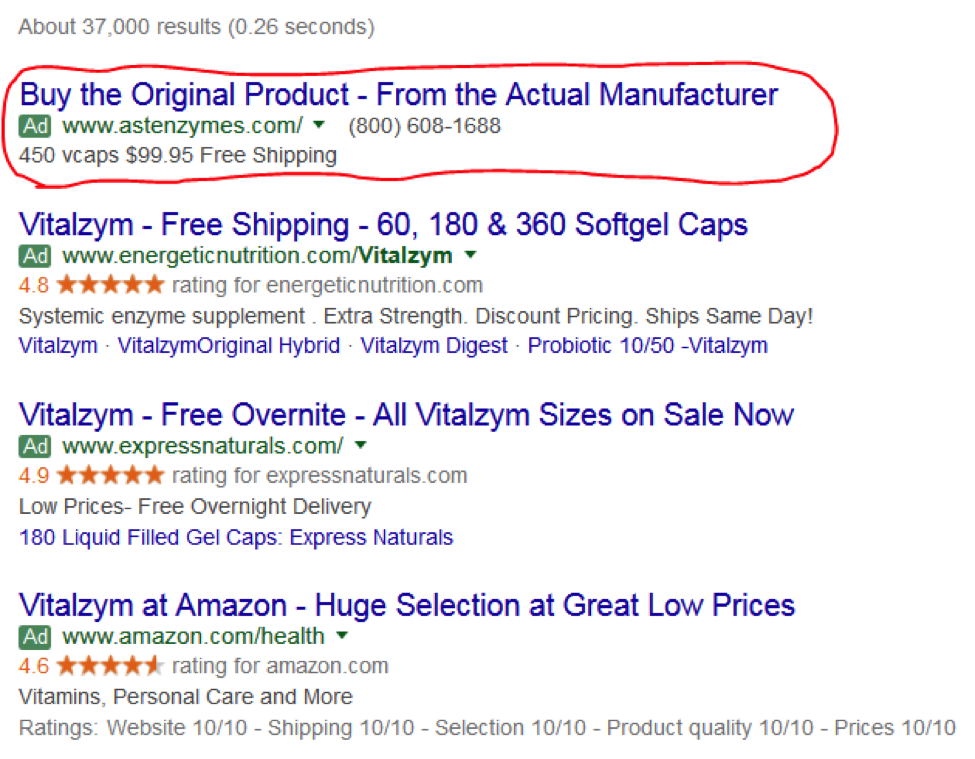Open '180 Liquid Filled Gel Caps: Express Naturals' link

point(236,537)
